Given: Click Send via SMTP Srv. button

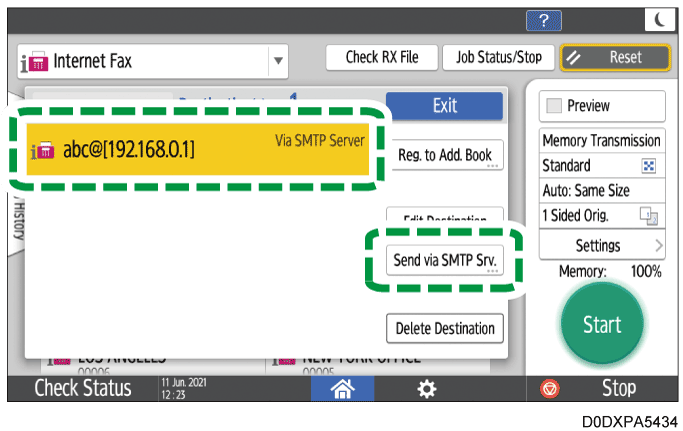Looking at the screenshot, I should [445, 260].
